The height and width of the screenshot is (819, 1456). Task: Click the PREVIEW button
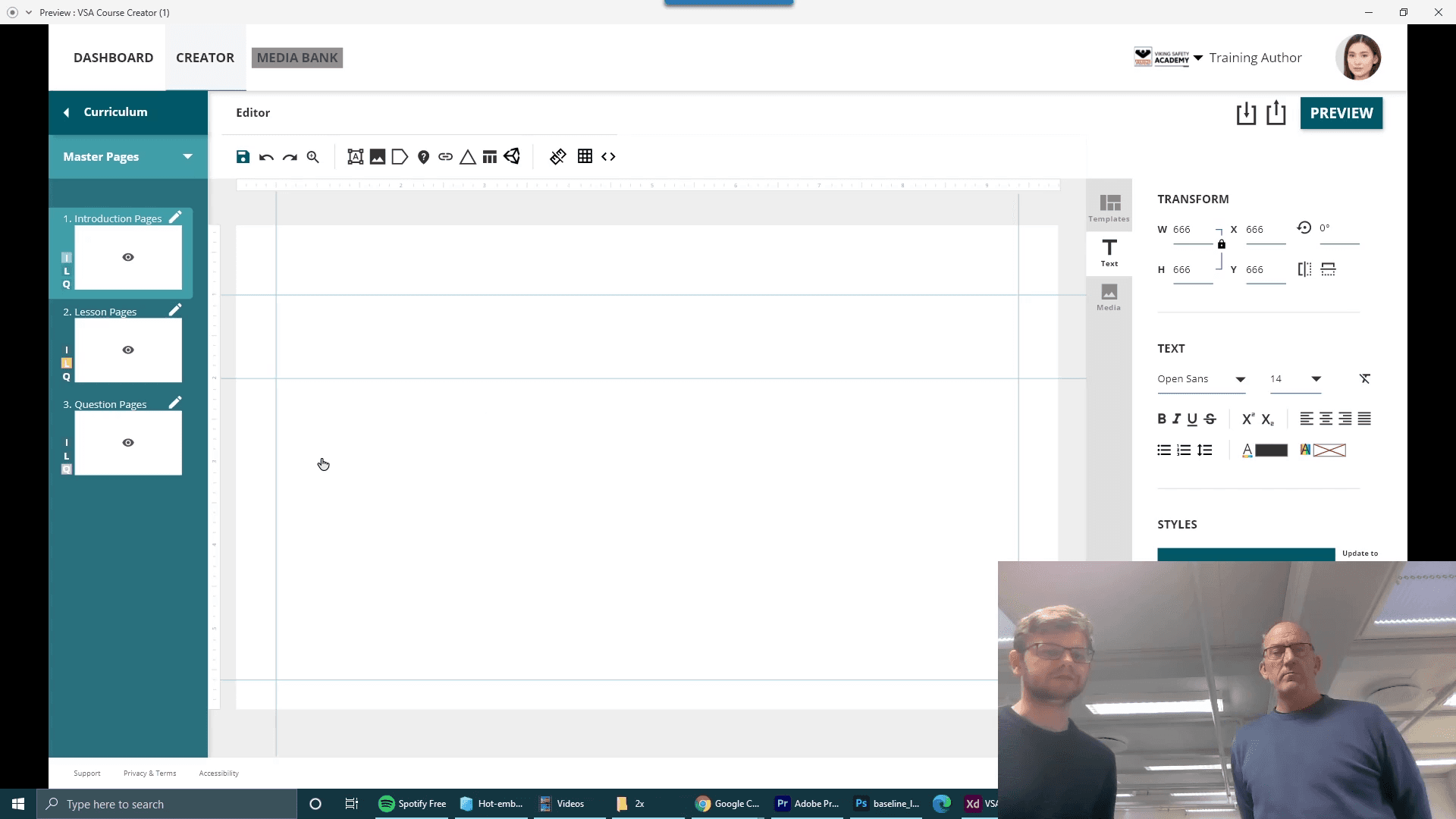coord(1341,113)
